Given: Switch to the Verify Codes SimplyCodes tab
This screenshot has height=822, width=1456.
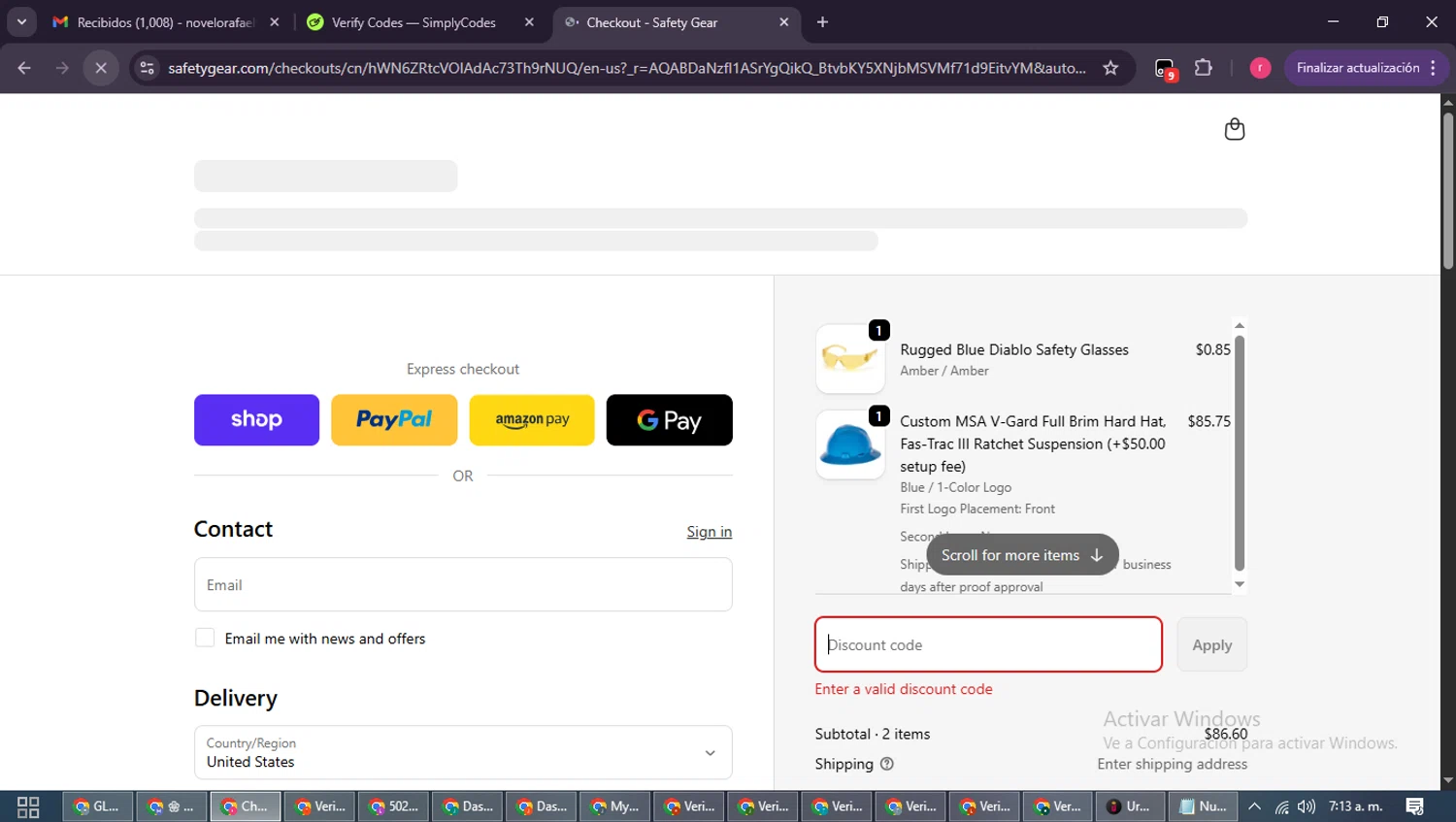Looking at the screenshot, I should tap(415, 21).
